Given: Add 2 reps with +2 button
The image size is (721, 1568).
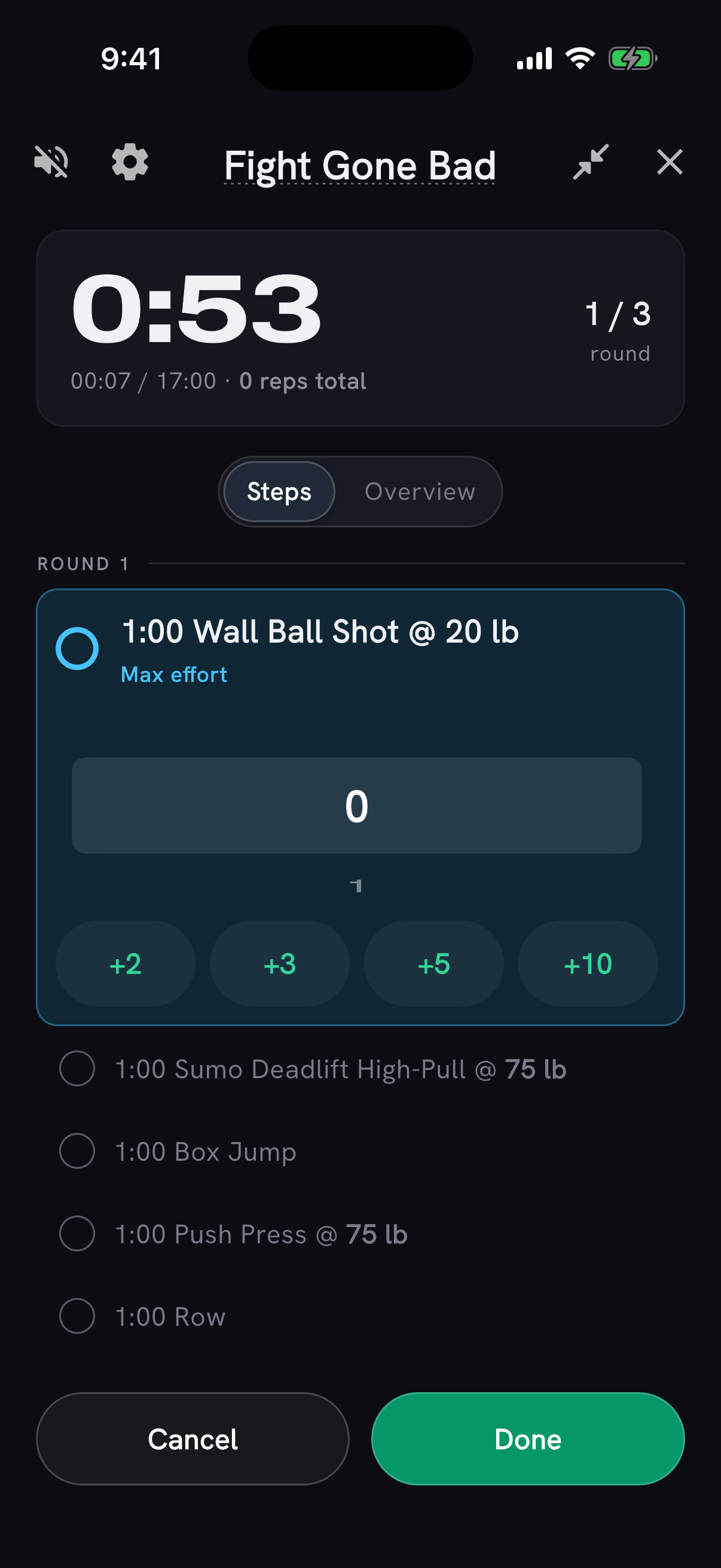Looking at the screenshot, I should click(126, 963).
